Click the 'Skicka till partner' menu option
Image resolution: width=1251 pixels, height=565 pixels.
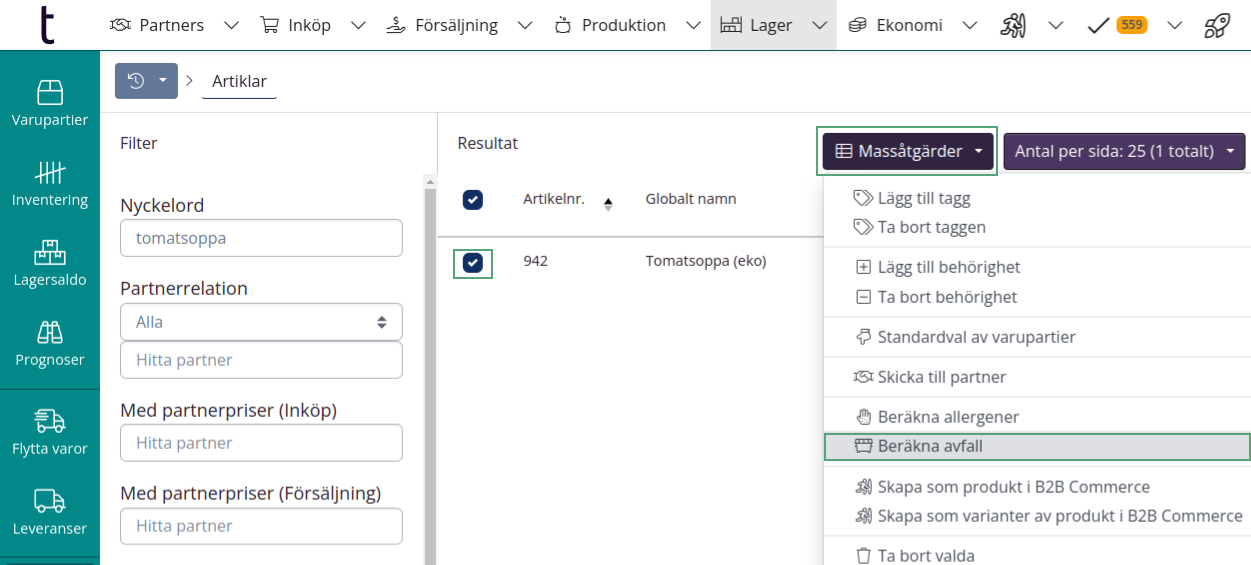(941, 377)
